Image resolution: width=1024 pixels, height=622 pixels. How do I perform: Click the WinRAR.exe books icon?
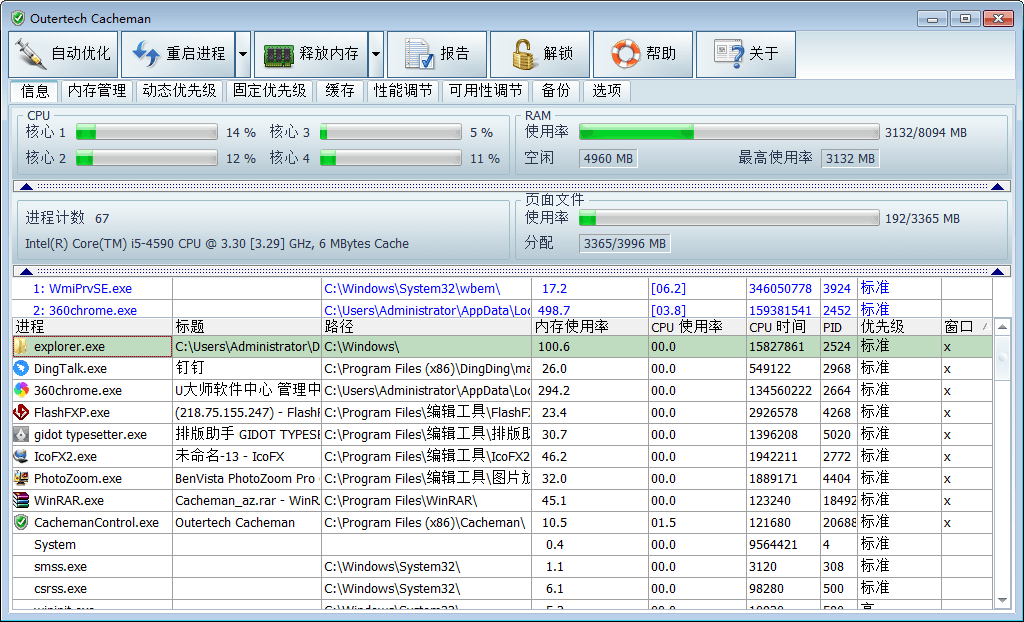coord(22,500)
